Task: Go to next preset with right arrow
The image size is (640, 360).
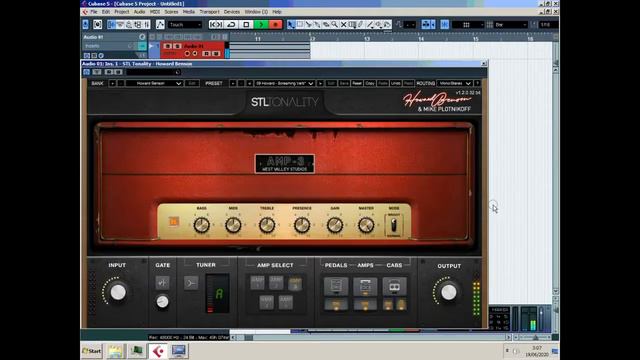Action: pyautogui.click(x=320, y=83)
